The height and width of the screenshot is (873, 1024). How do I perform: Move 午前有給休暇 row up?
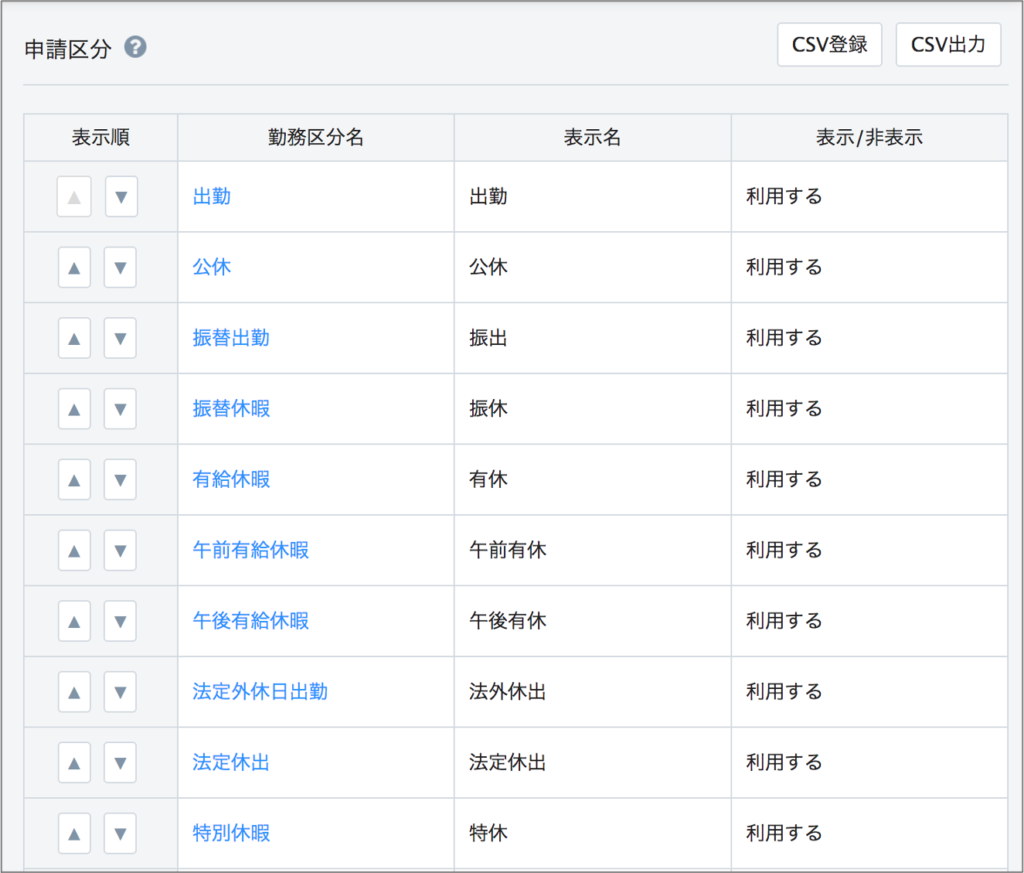tap(74, 550)
